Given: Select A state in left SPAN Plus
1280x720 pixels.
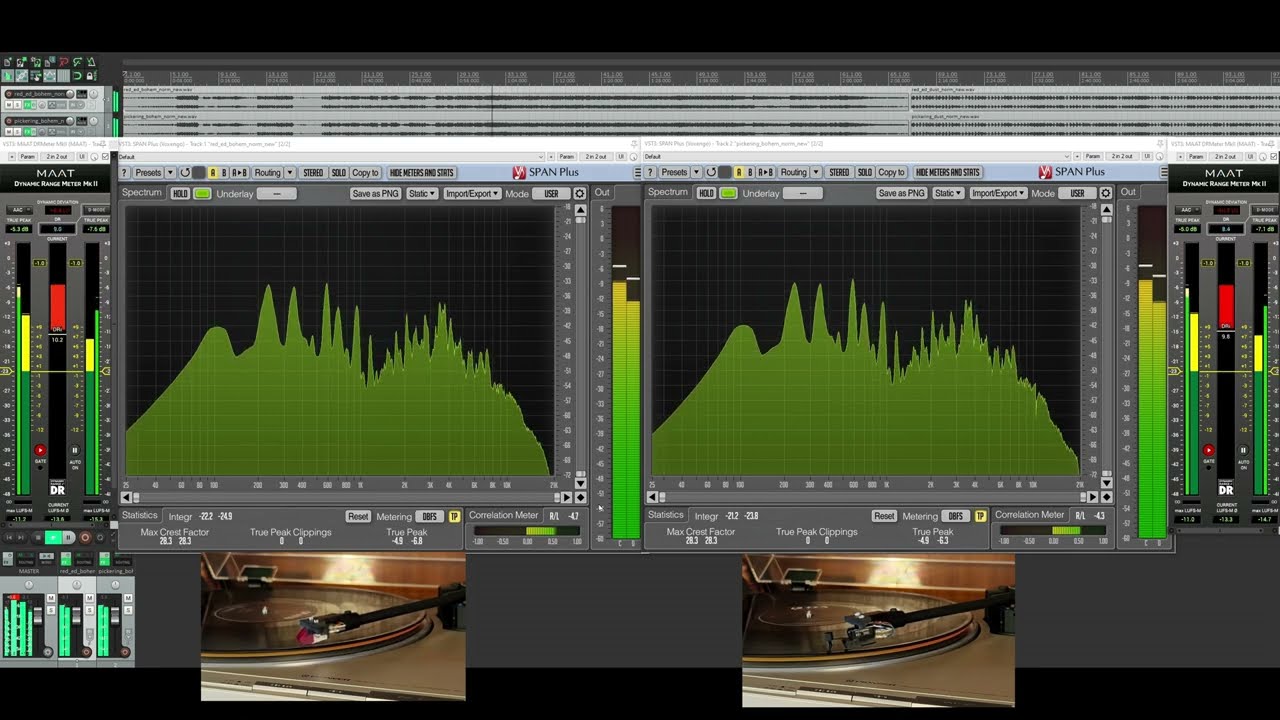Looking at the screenshot, I should tap(212, 172).
